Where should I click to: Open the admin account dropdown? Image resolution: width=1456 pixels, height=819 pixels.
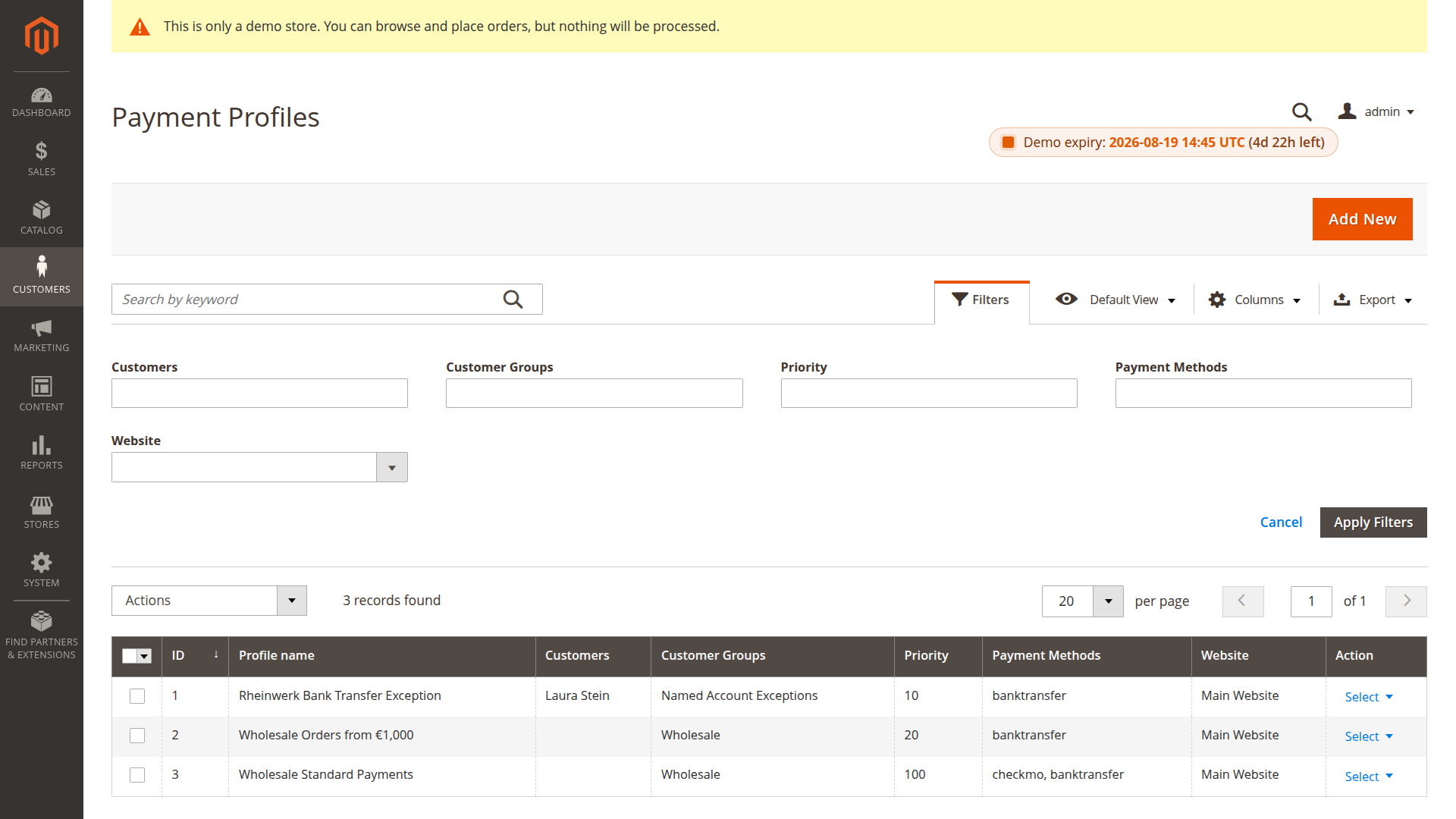(1377, 111)
